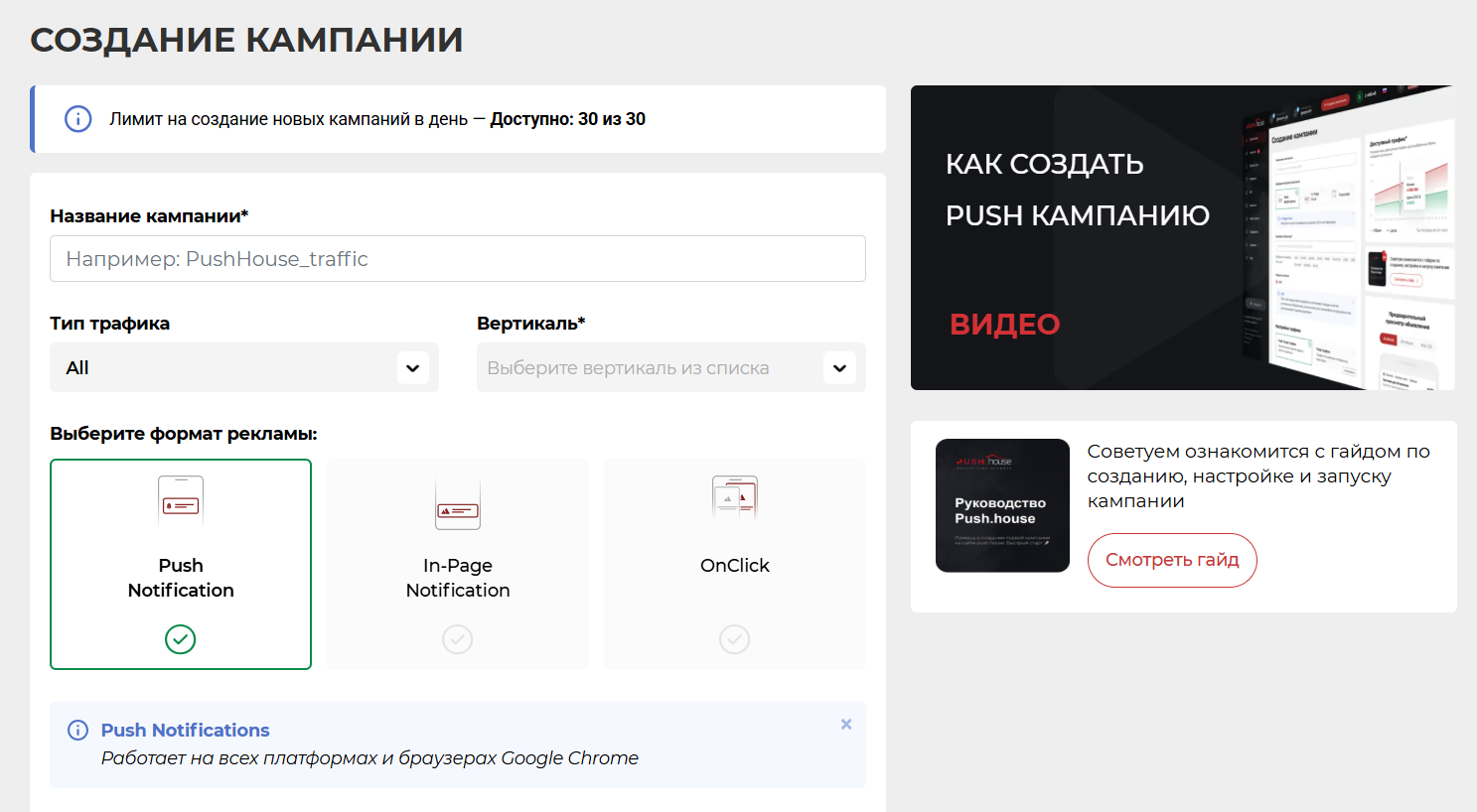The height and width of the screenshot is (812, 1477).
Task: Expand the vertical dropdown arrow
Action: tap(839, 368)
